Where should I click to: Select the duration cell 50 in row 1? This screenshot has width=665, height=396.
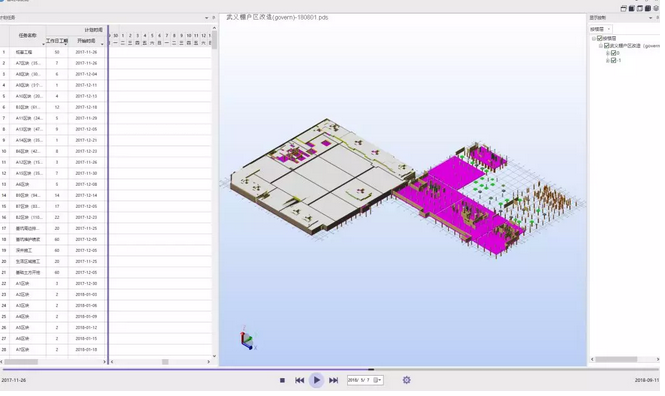(x=57, y=52)
